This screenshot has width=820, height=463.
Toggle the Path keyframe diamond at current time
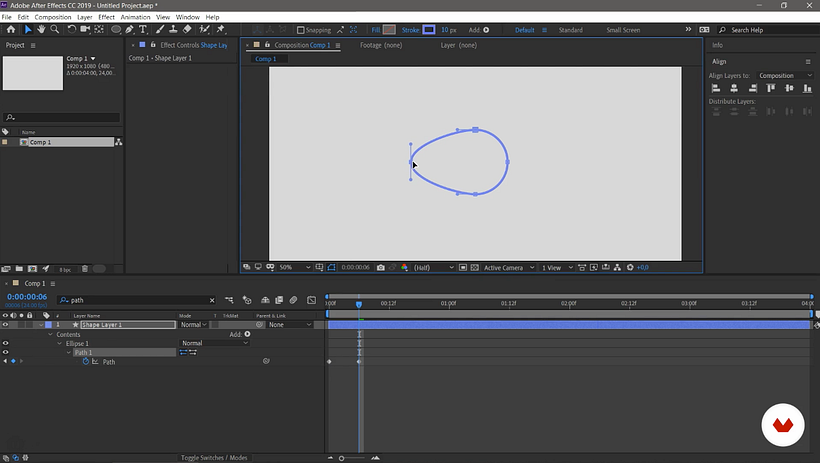[13, 362]
